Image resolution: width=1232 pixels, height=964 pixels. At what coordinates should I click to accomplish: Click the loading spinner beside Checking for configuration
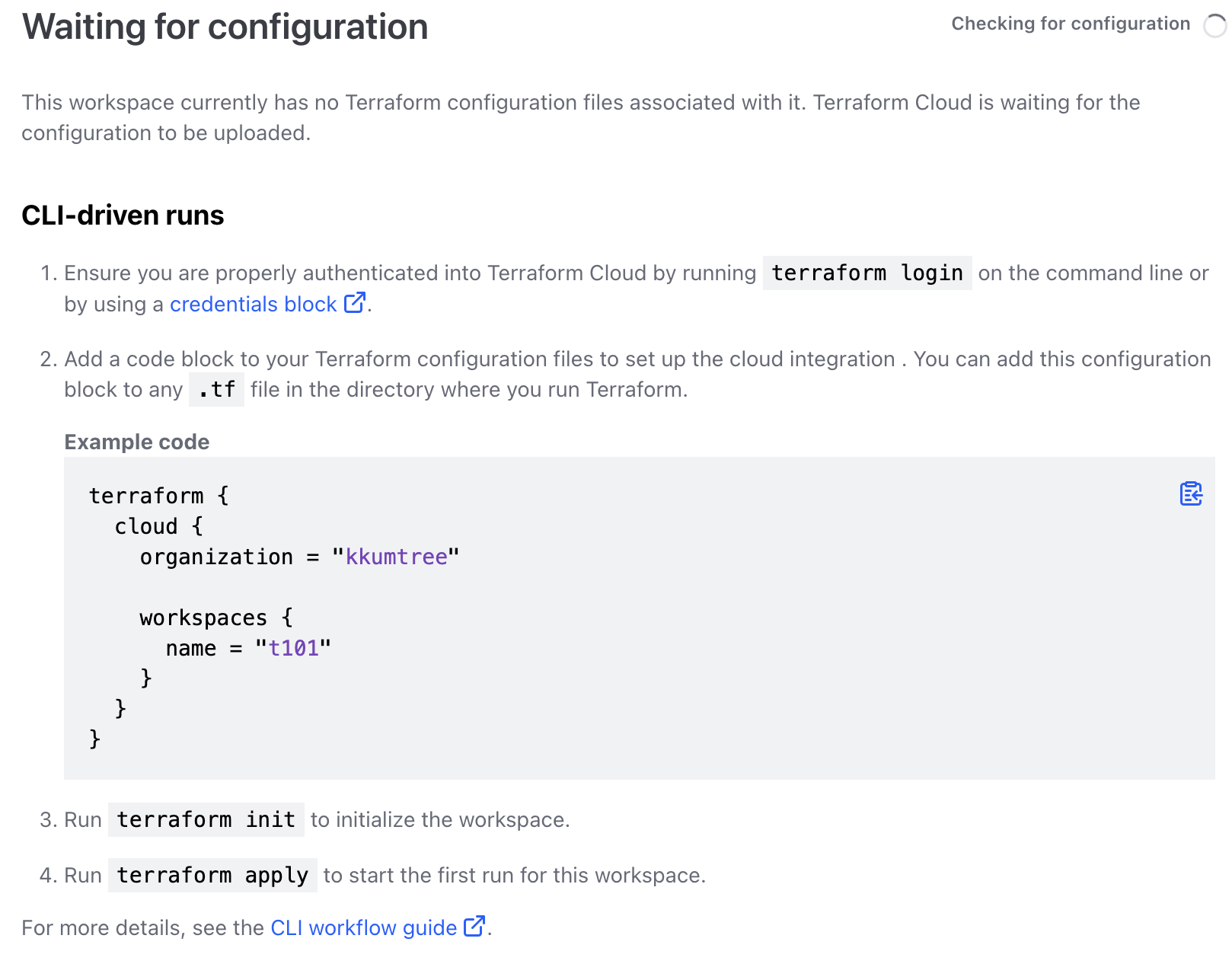click(x=1214, y=25)
